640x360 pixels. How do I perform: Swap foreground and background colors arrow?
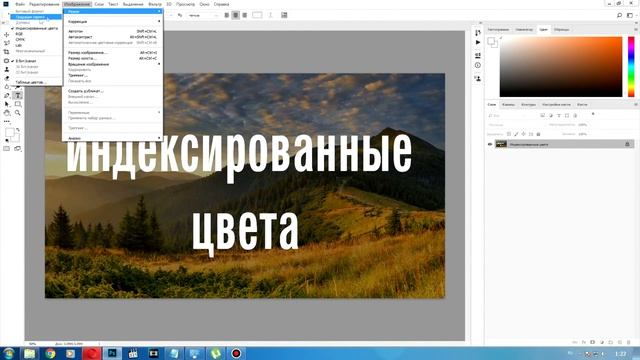coord(18,130)
